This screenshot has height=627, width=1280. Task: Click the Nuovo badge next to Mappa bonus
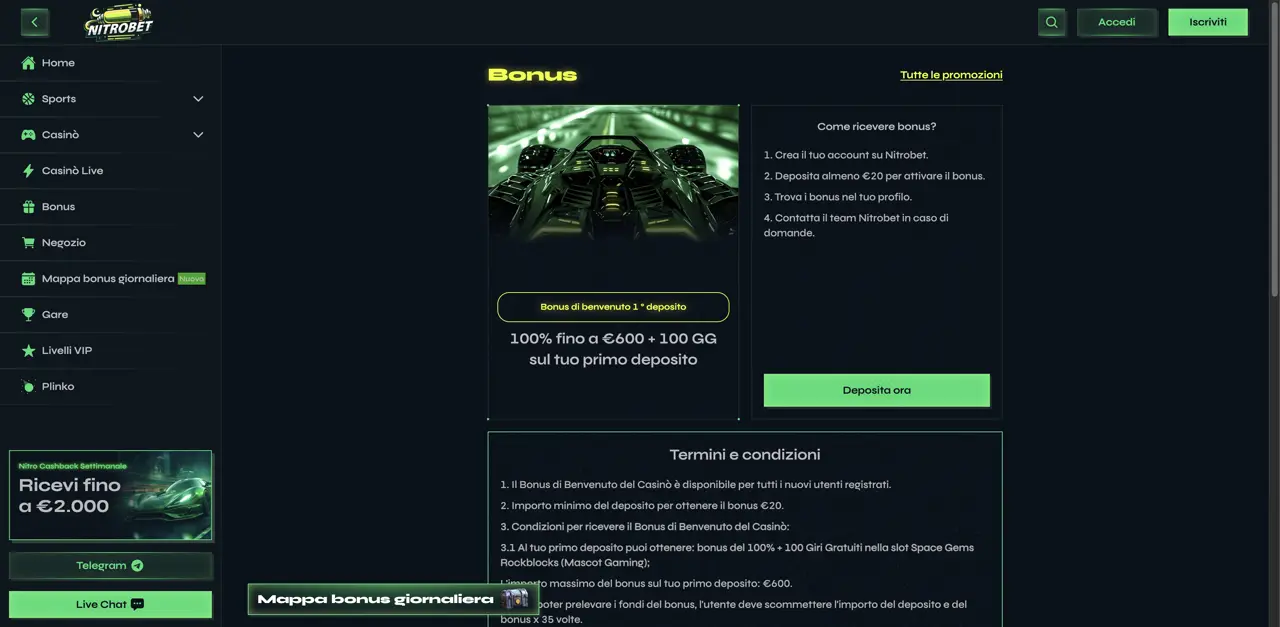coord(191,279)
